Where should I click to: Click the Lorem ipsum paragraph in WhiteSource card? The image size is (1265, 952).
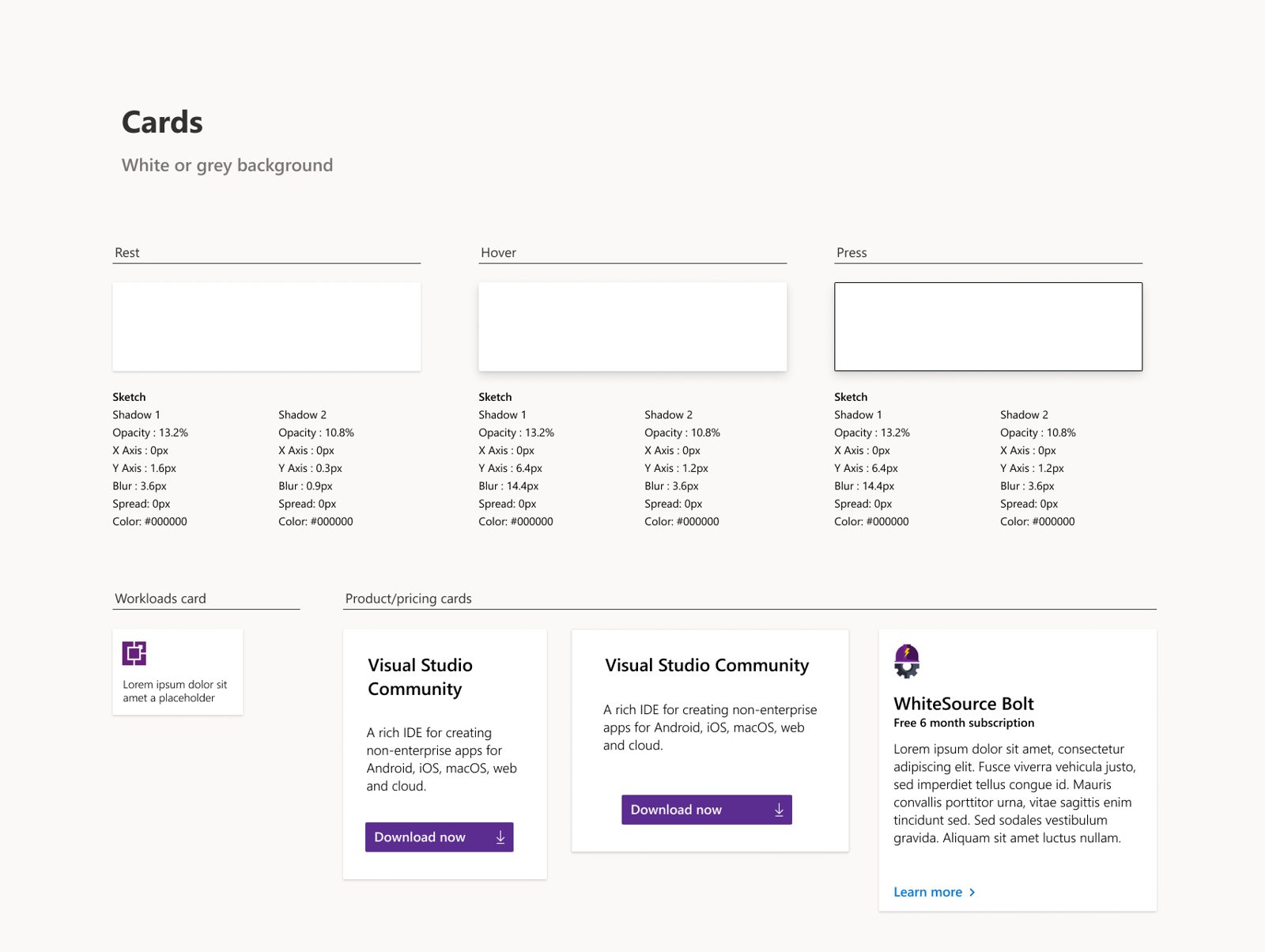(1014, 793)
